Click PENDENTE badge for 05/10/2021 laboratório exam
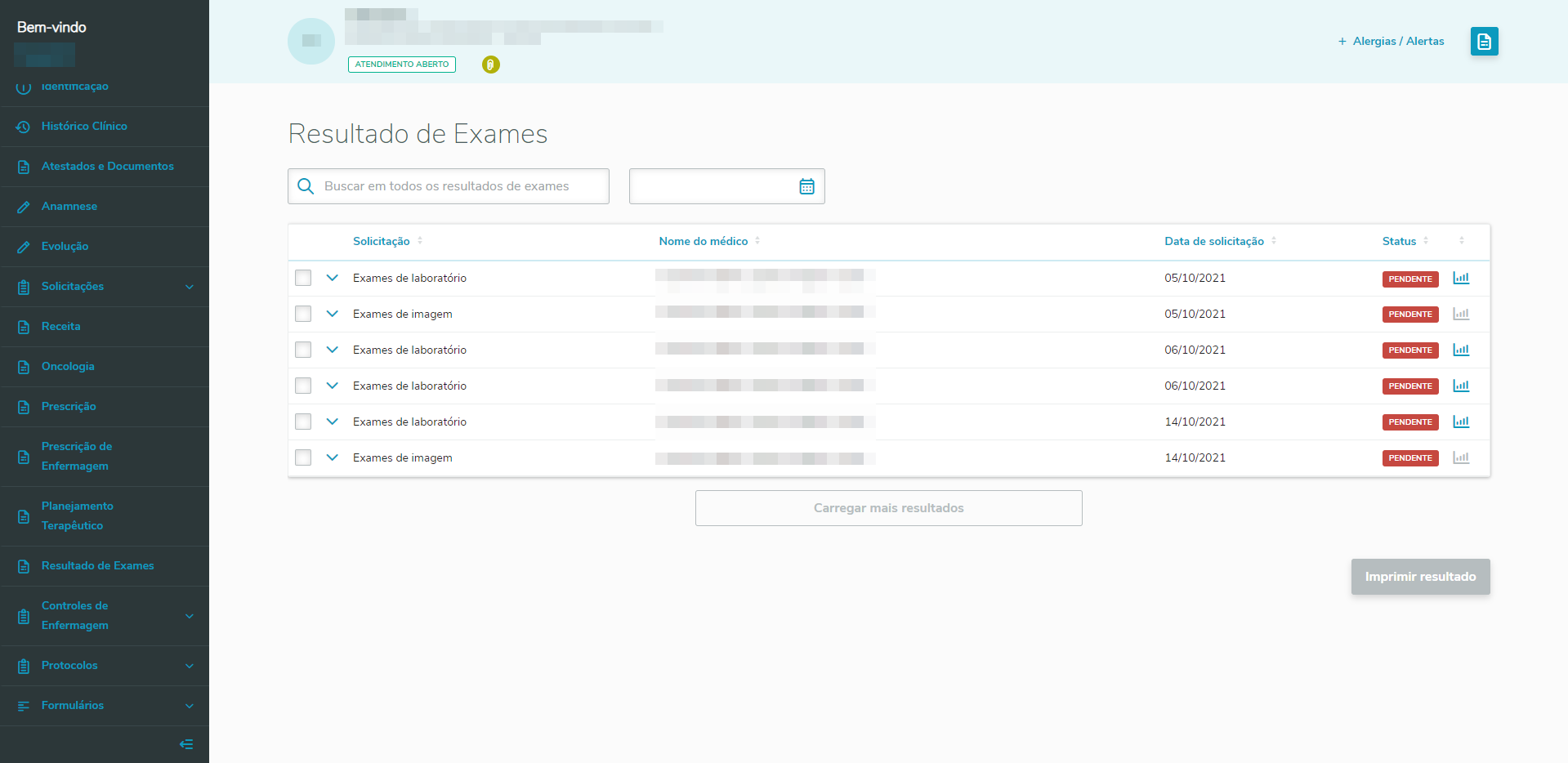 pyautogui.click(x=1410, y=279)
